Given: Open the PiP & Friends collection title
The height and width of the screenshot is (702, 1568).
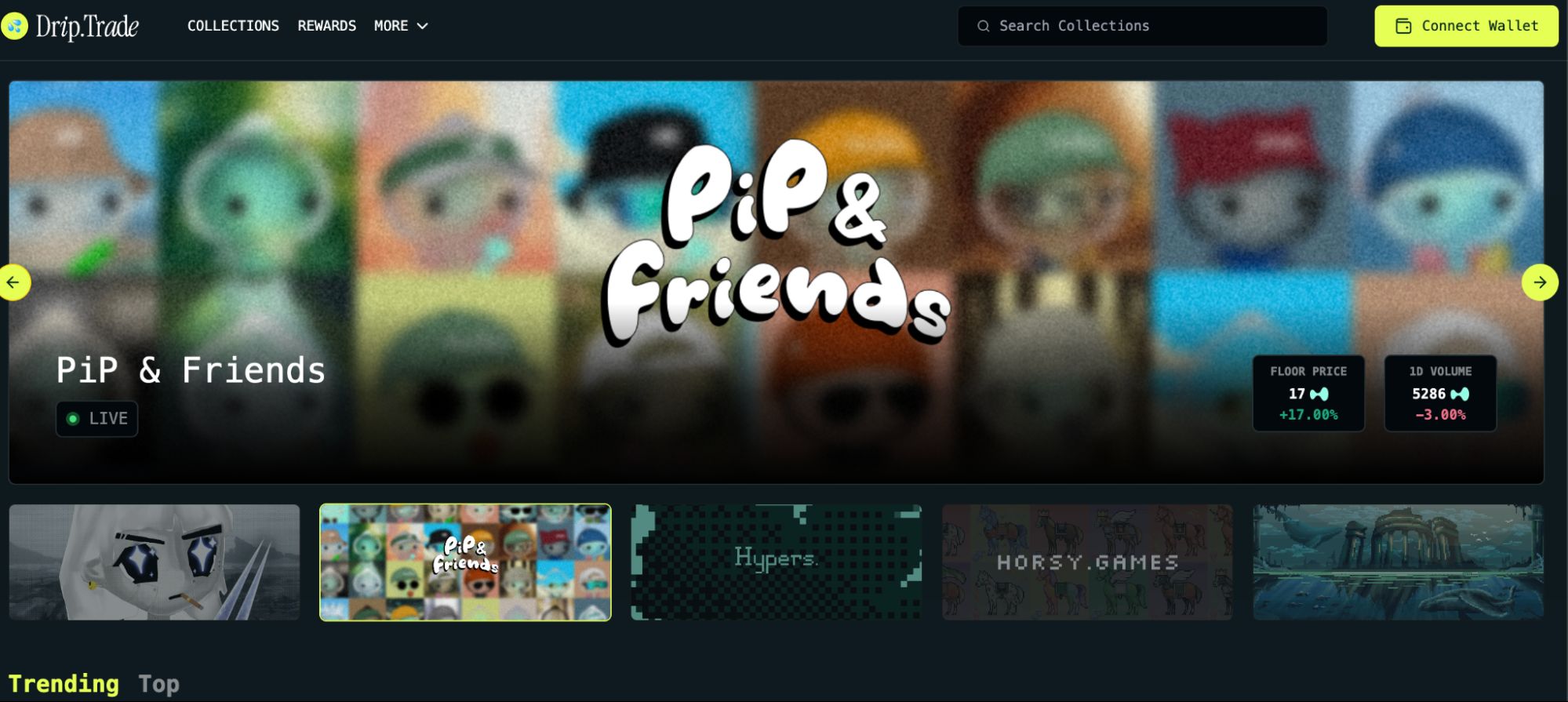Looking at the screenshot, I should (x=191, y=369).
